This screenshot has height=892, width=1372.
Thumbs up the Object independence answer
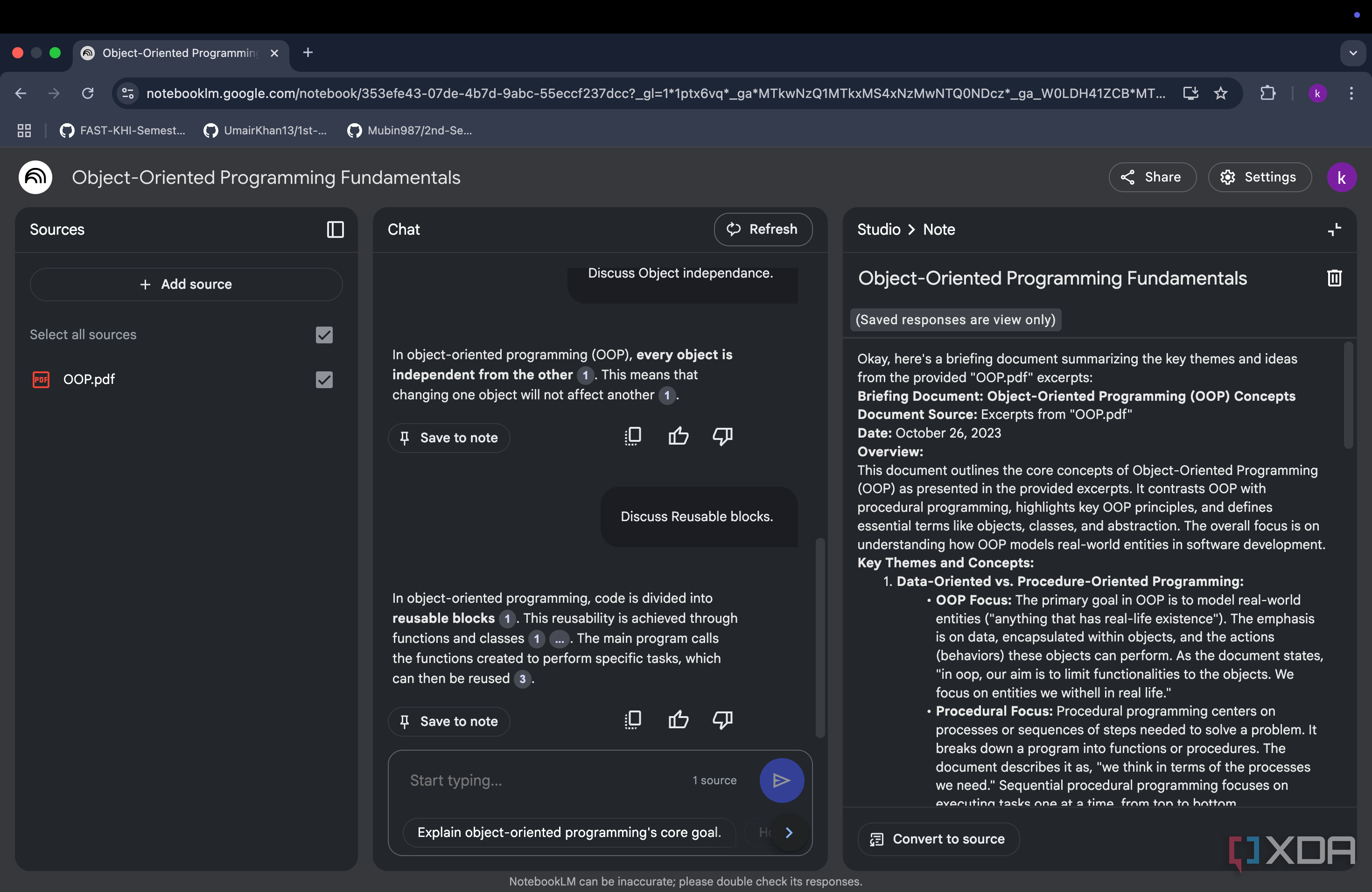point(678,436)
